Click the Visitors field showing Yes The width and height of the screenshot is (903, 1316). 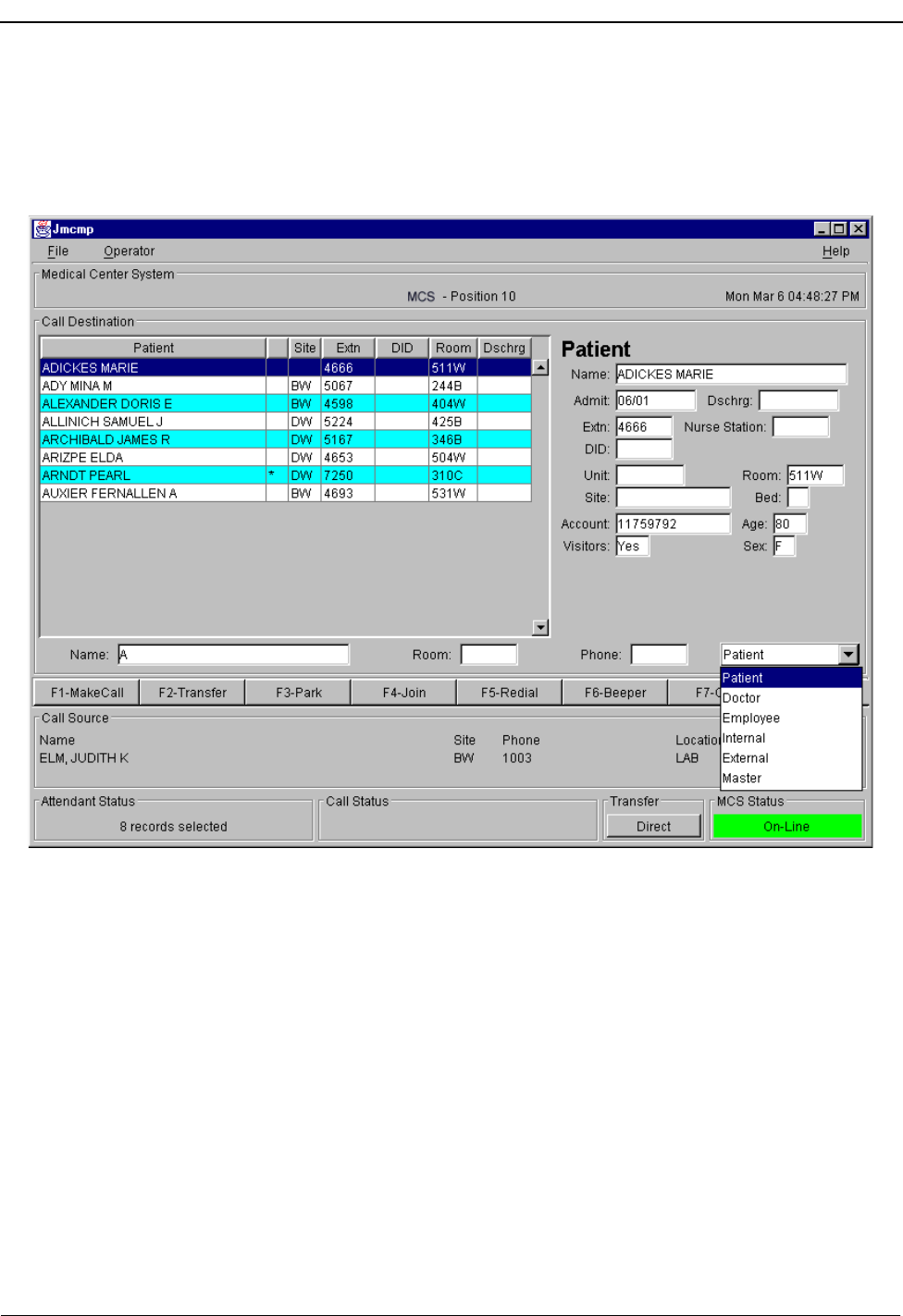[x=633, y=546]
